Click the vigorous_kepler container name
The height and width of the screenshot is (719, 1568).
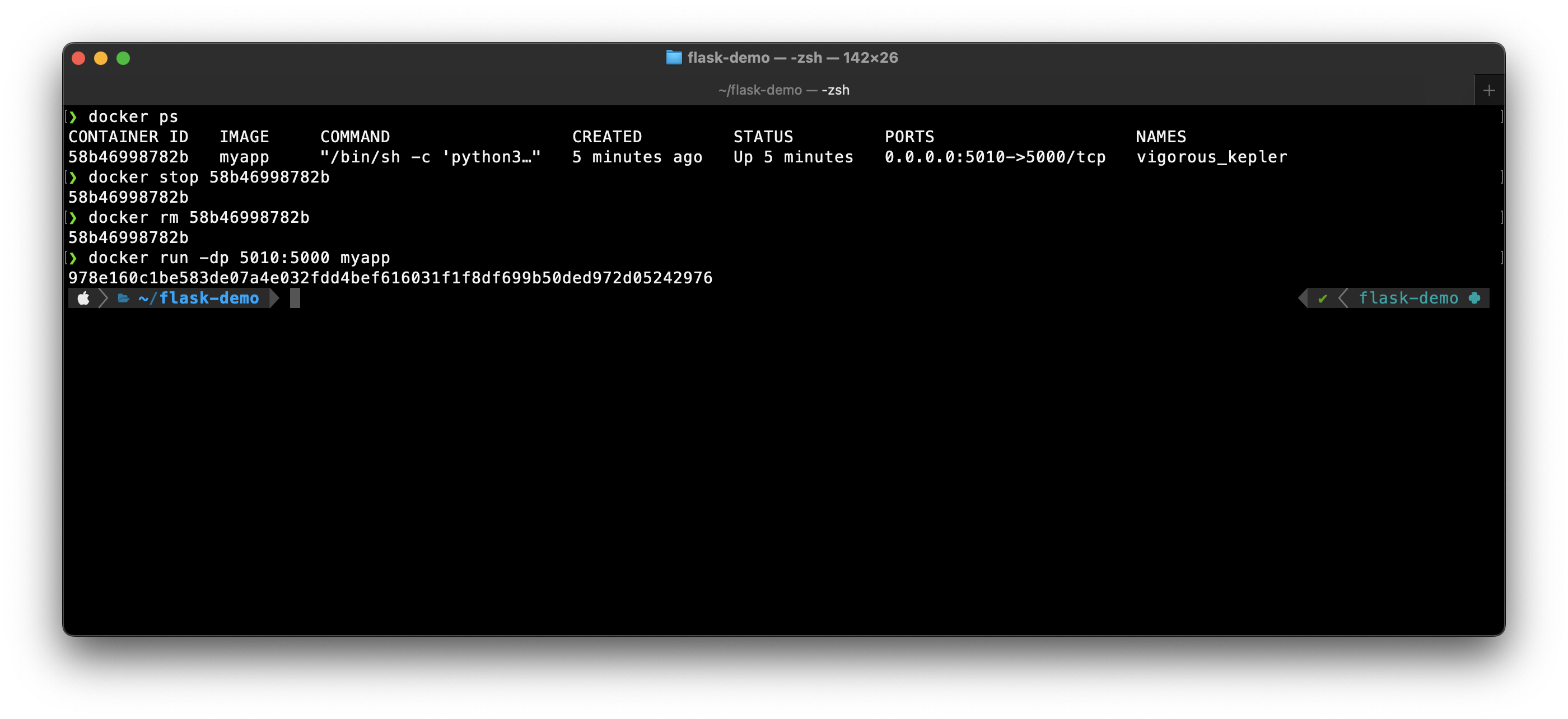(x=1211, y=157)
